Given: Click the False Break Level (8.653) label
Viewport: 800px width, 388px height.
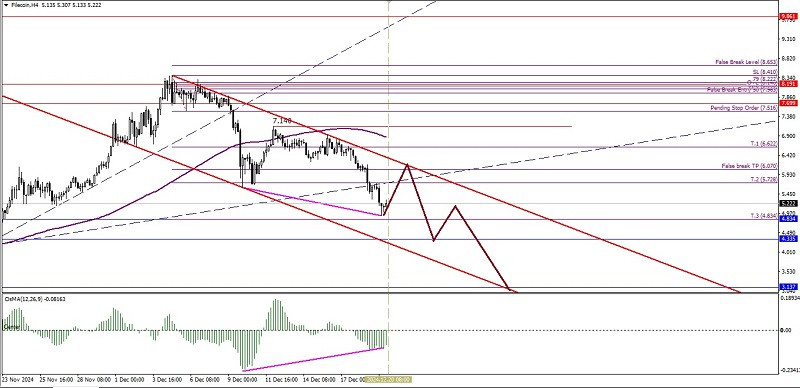Looking at the screenshot, I should tap(745, 61).
